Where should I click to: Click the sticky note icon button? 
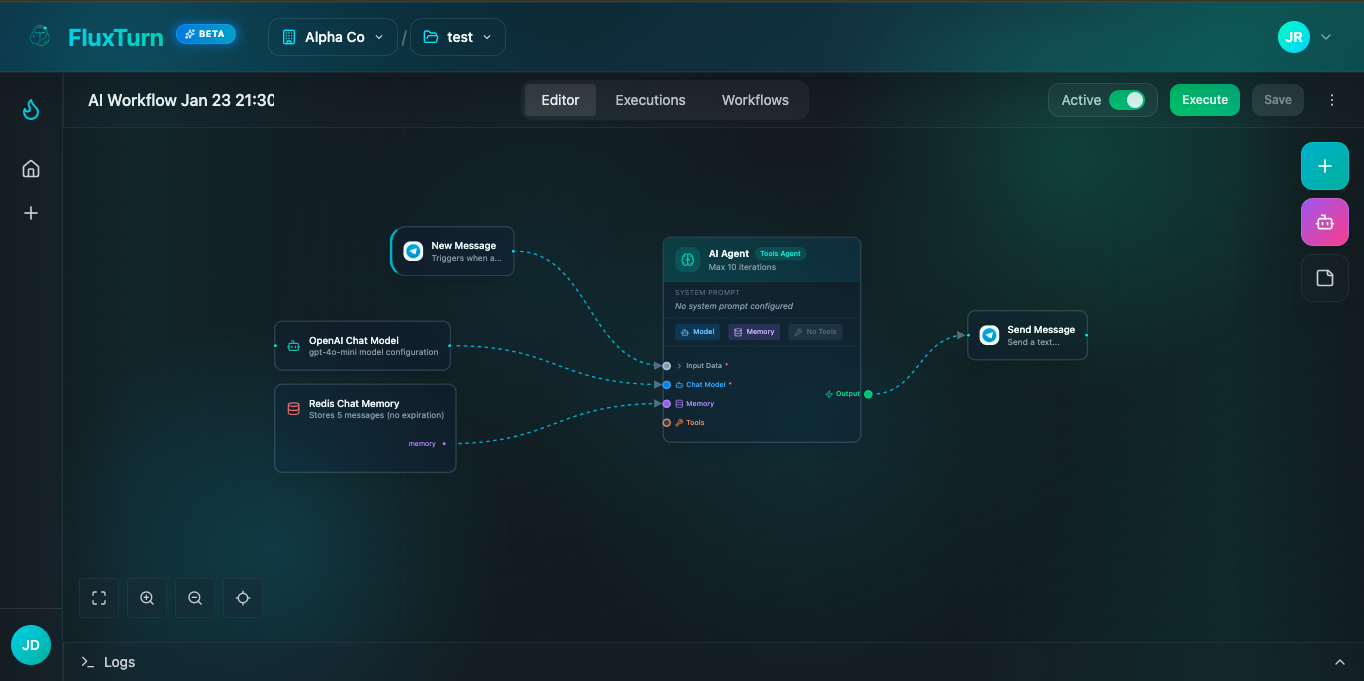[1325, 278]
